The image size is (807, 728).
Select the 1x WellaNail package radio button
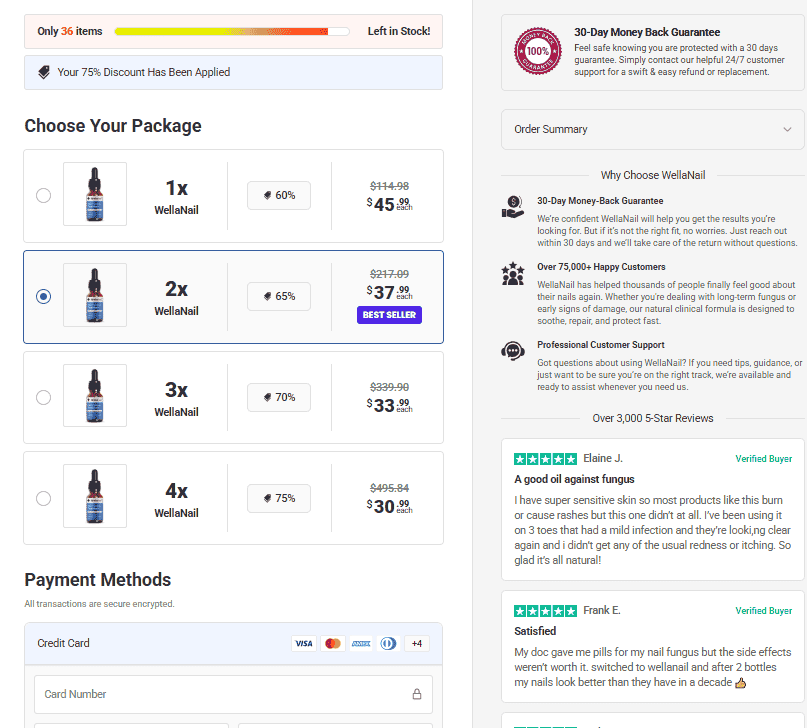pos(43,196)
